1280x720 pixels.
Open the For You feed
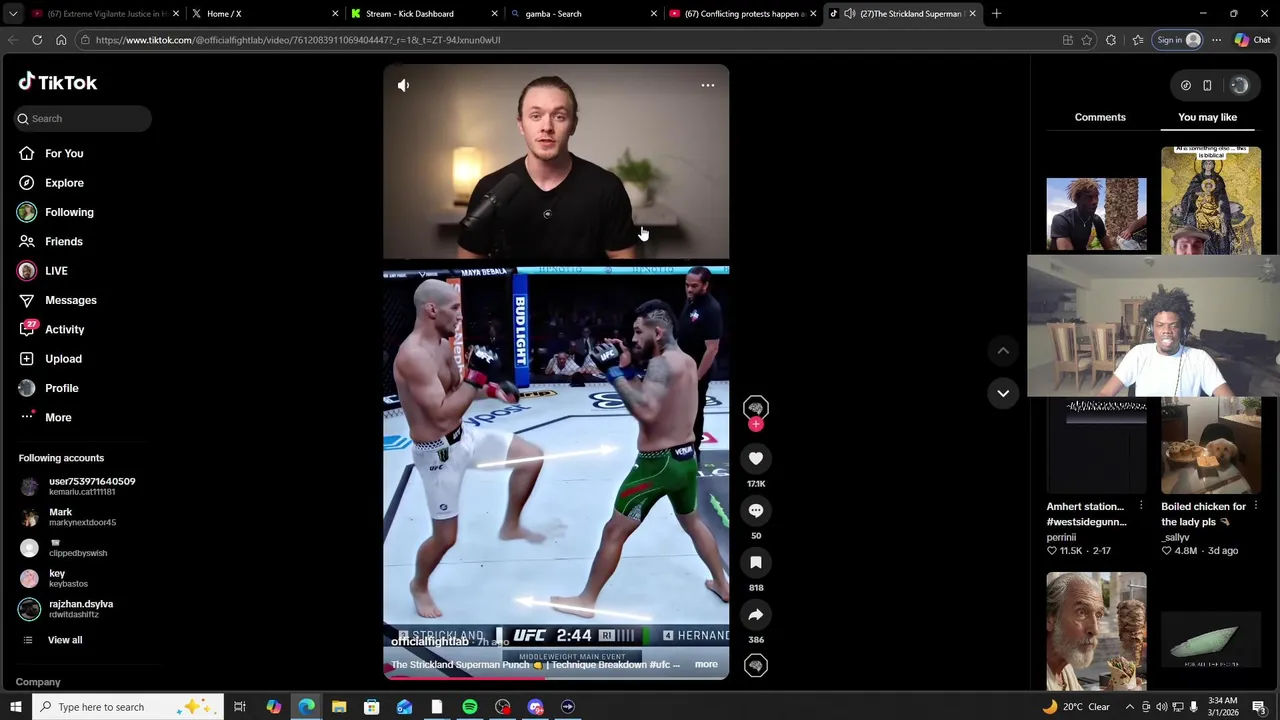64,153
